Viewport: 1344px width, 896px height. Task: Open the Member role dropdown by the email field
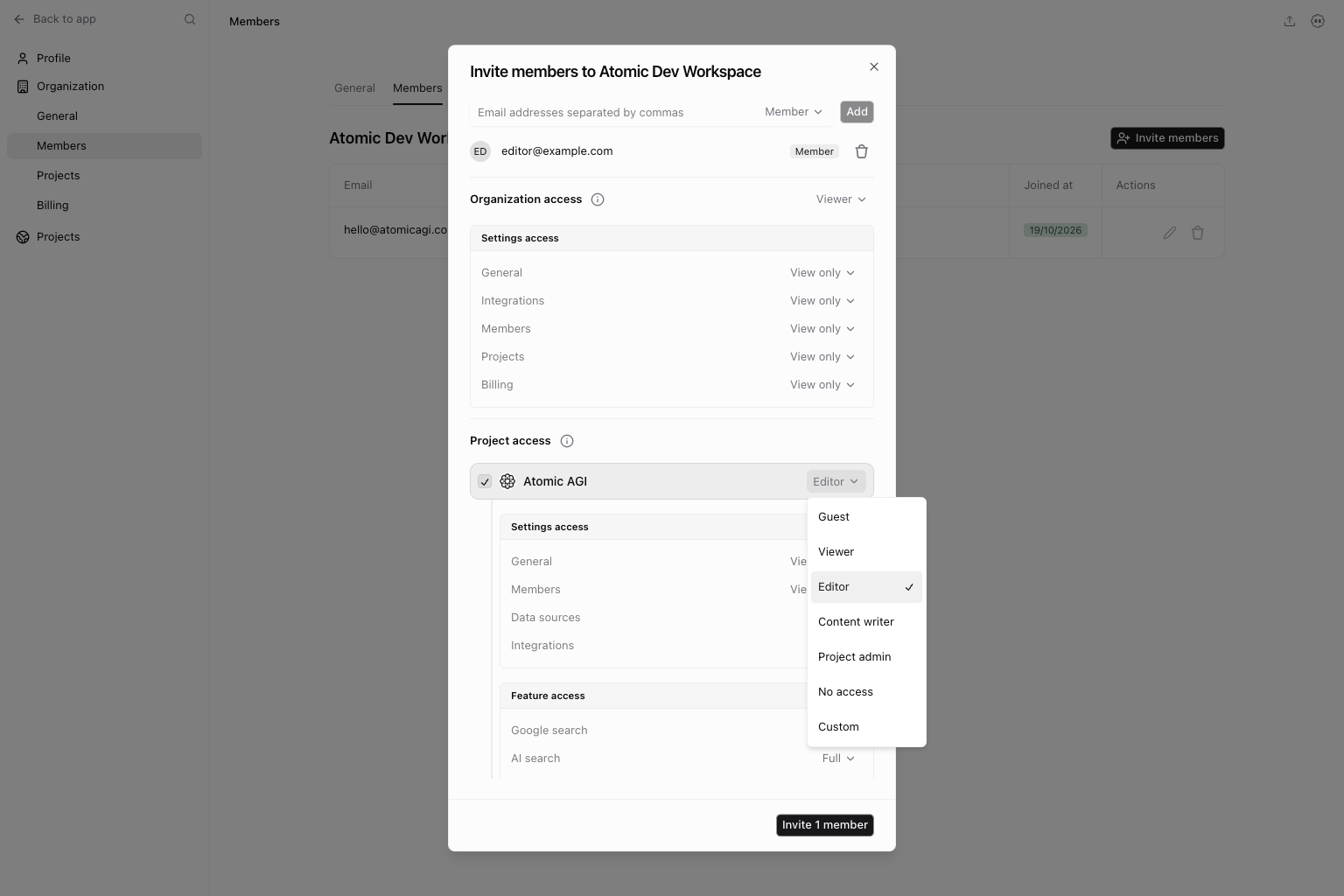pyautogui.click(x=794, y=112)
